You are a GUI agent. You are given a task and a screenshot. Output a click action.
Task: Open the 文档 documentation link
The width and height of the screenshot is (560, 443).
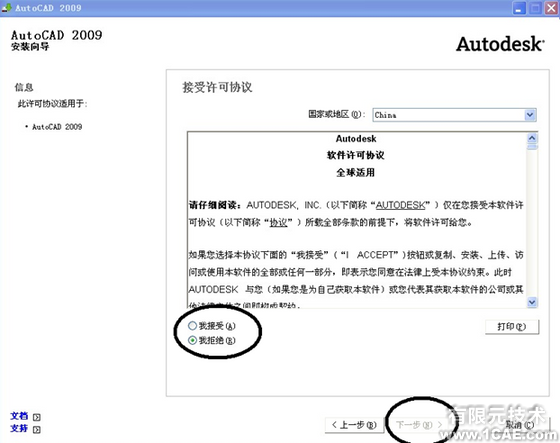[x=19, y=416]
